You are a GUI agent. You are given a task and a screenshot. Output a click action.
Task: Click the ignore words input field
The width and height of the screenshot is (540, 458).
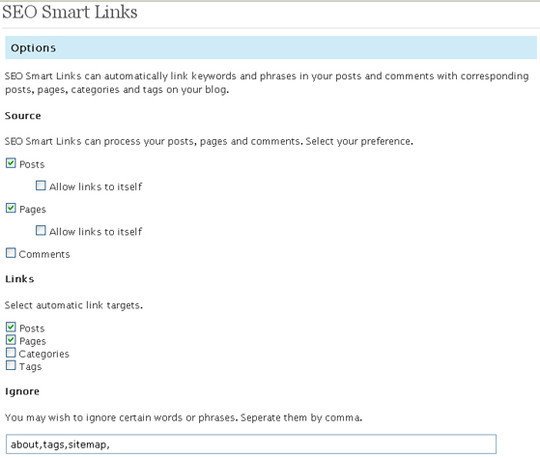pyautogui.click(x=251, y=444)
